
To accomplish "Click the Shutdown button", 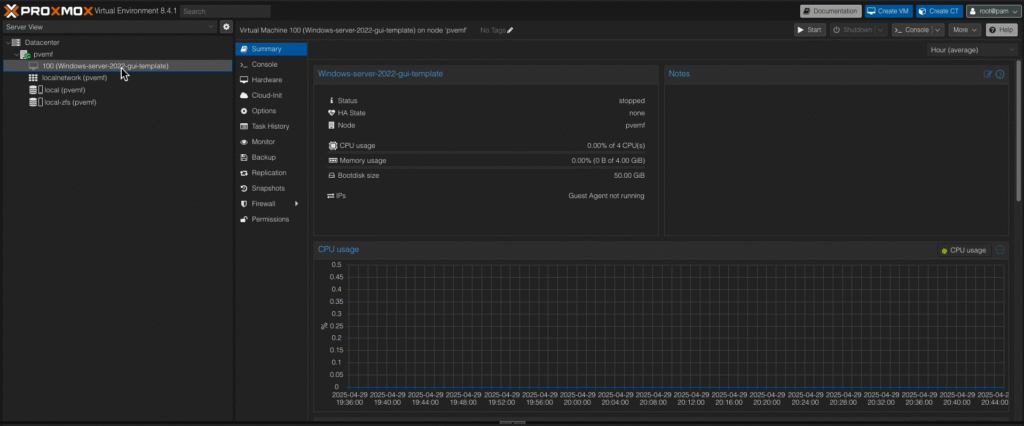I will tap(852, 30).
